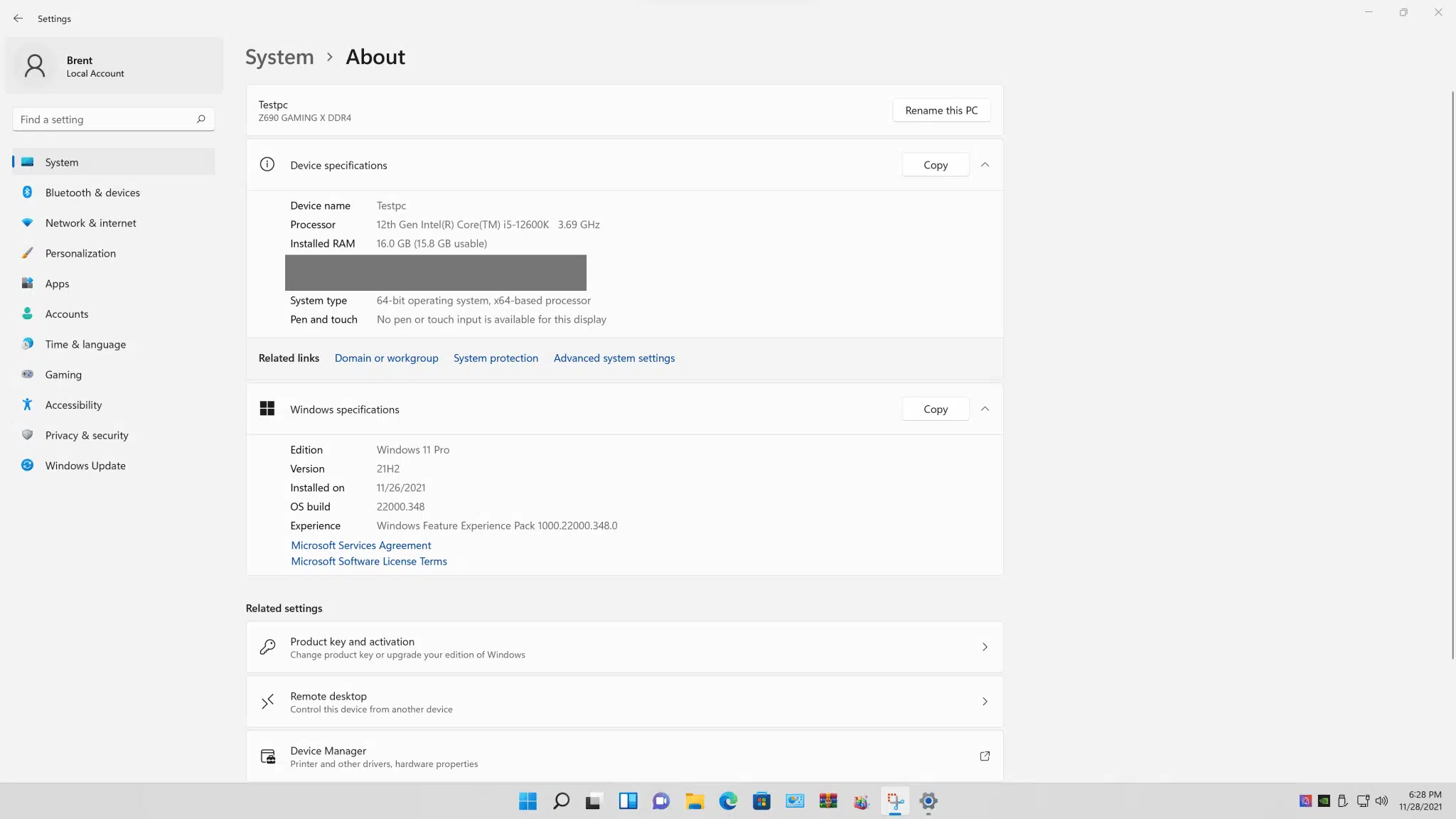Select System in the sidebar

click(114, 162)
